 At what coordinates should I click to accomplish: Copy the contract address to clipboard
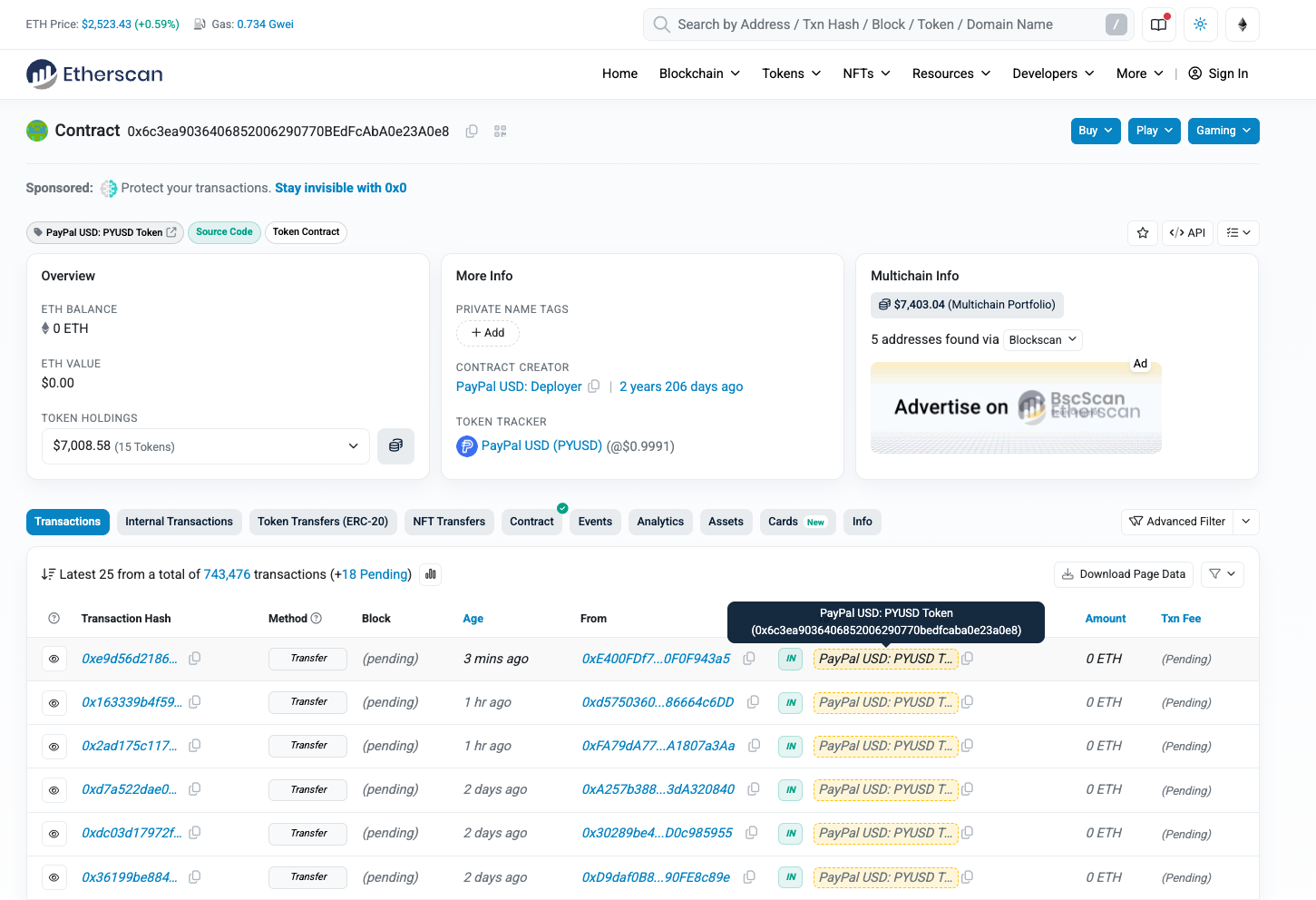coord(472,132)
